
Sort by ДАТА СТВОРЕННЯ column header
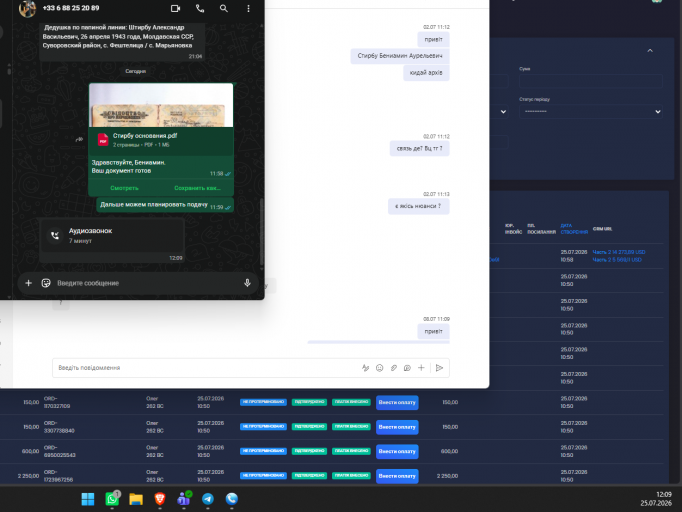coord(574,229)
